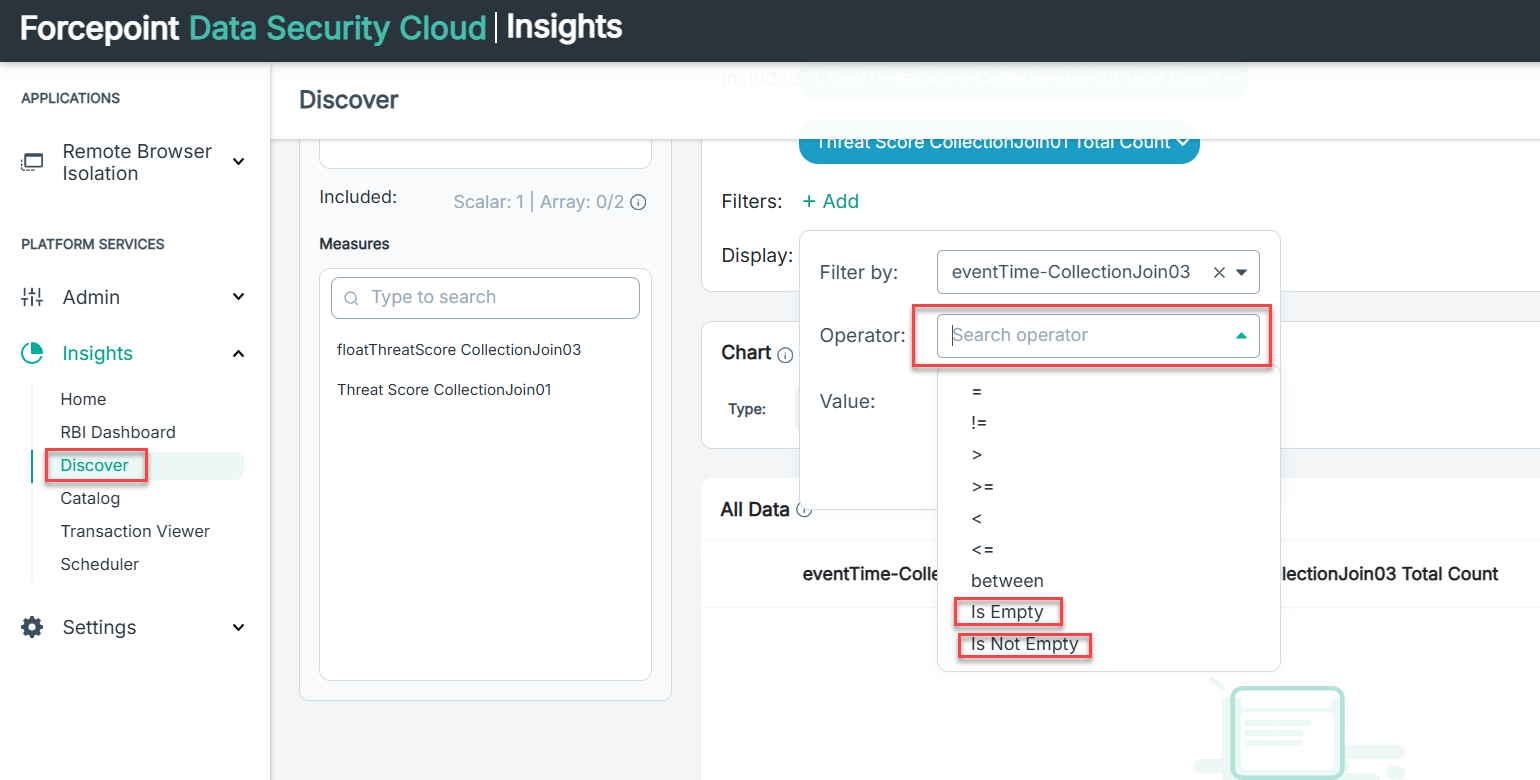Open the Filter by dropdown arrow

coord(1241,272)
